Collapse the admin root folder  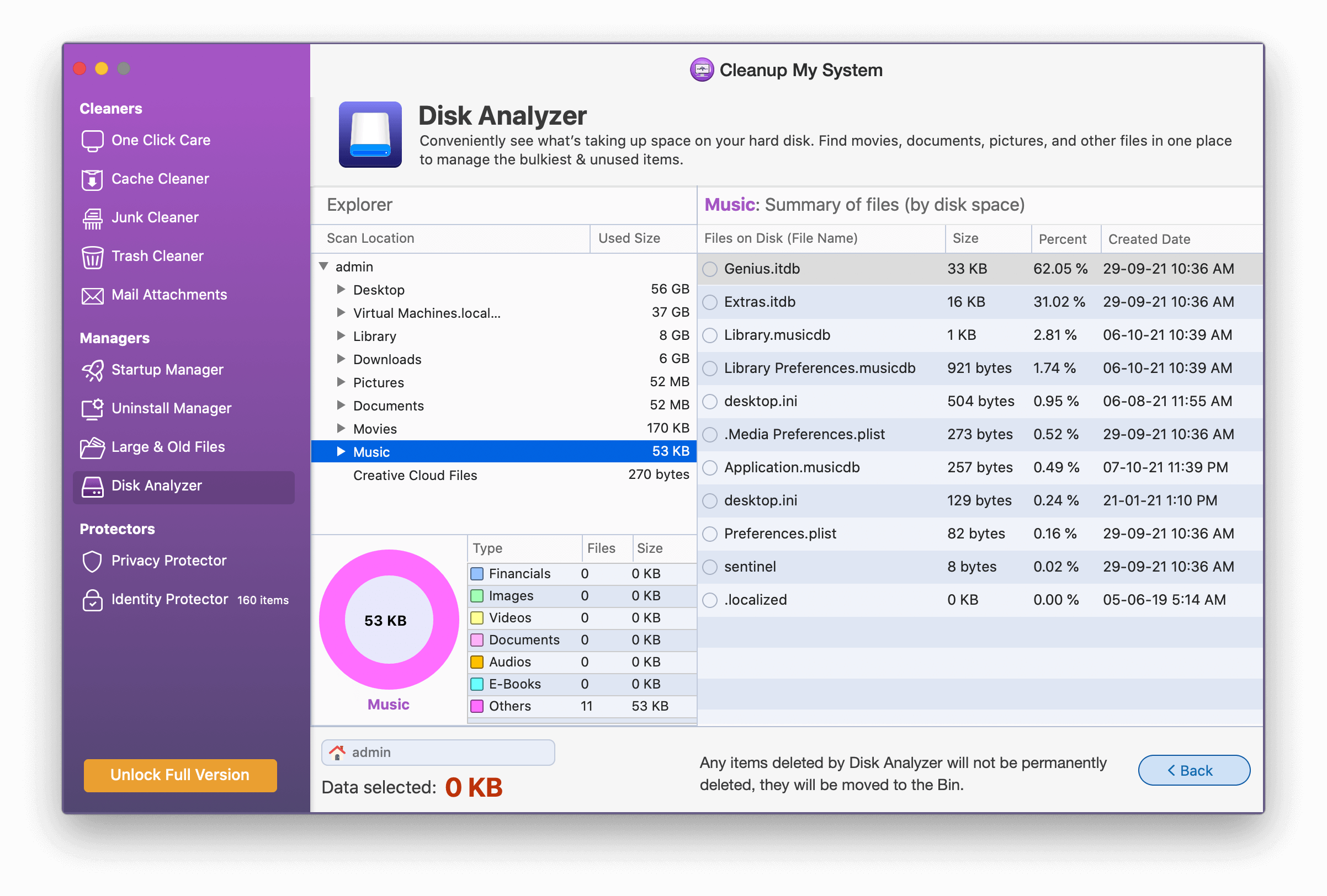click(324, 266)
